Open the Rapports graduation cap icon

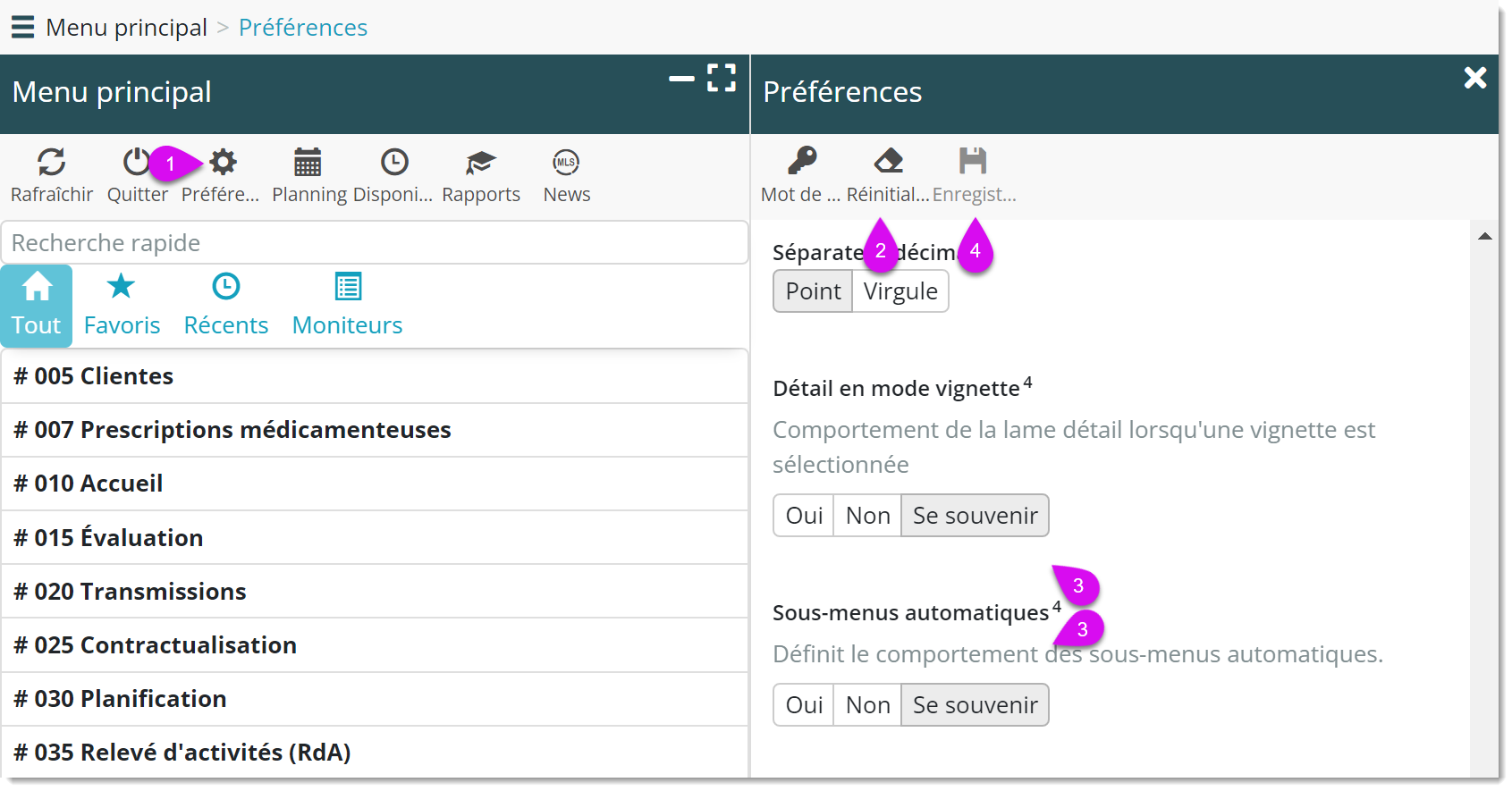[480, 163]
